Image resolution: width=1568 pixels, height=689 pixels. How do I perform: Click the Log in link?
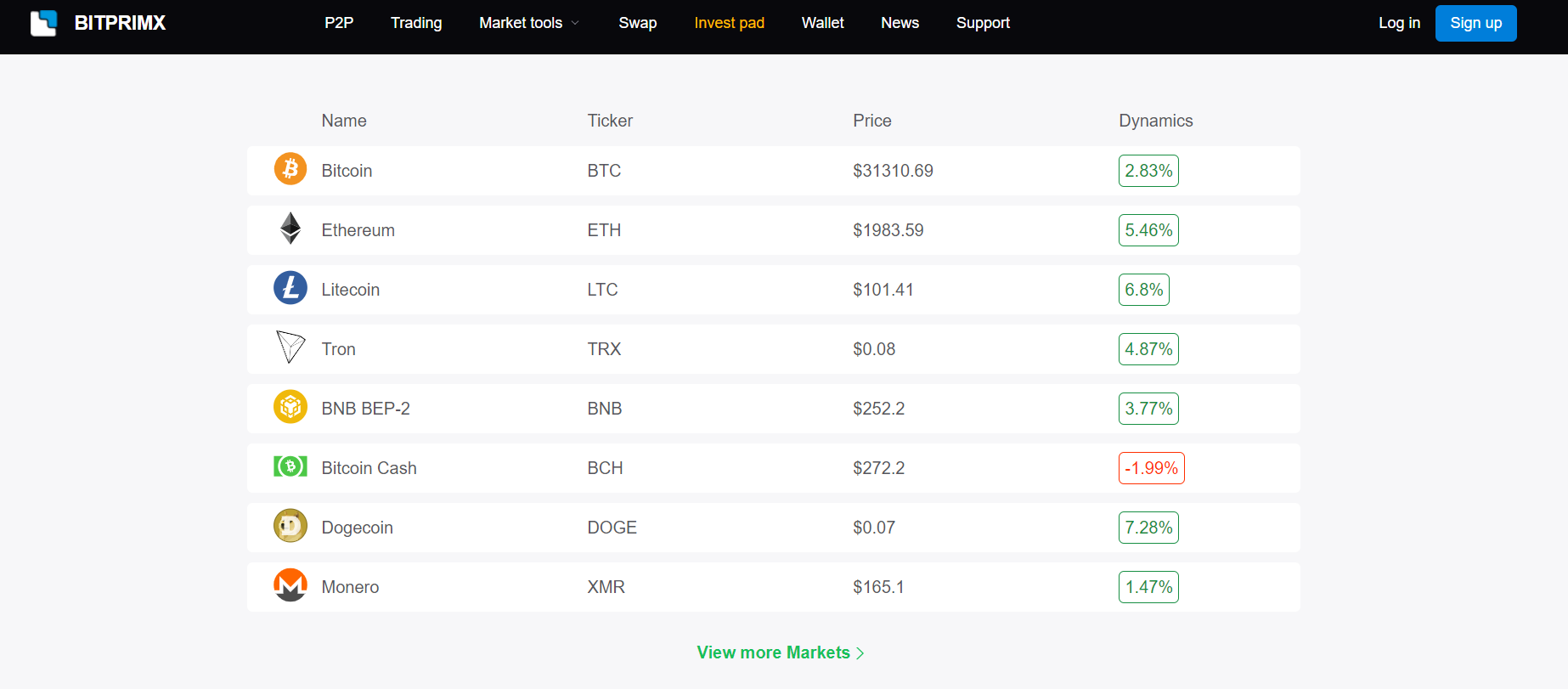tap(1398, 23)
